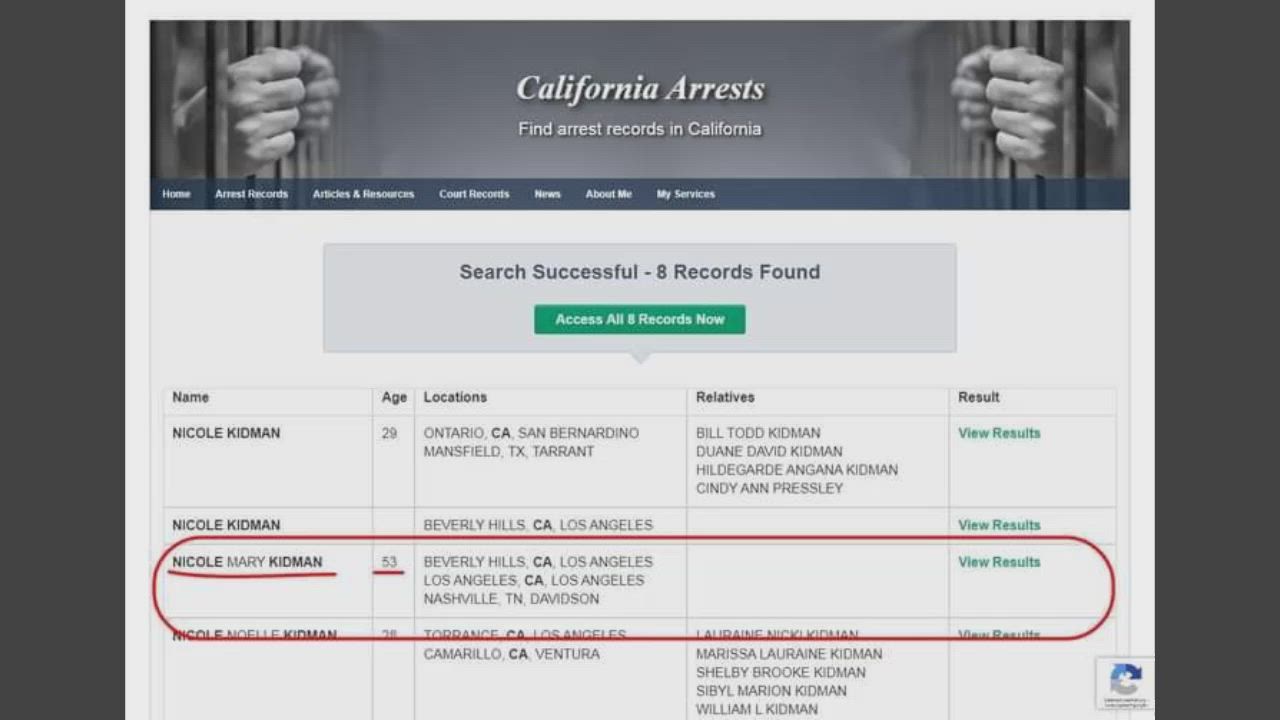Go to Arrest Records in navigation
The height and width of the screenshot is (720, 1280).
251,194
